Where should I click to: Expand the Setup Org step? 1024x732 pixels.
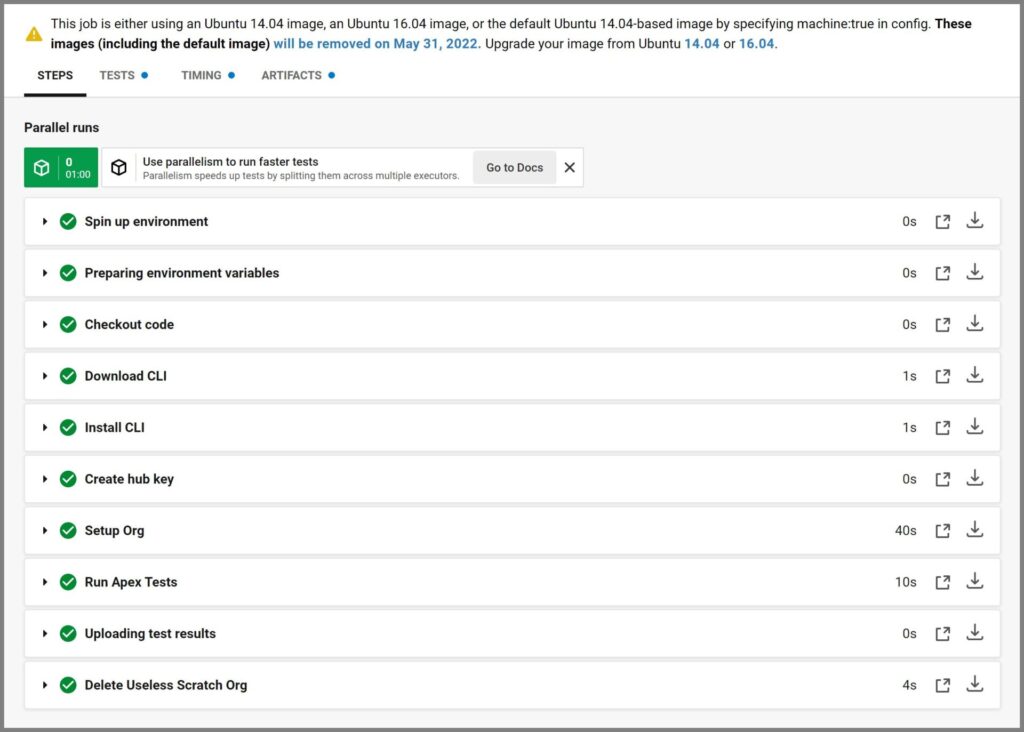pos(45,531)
